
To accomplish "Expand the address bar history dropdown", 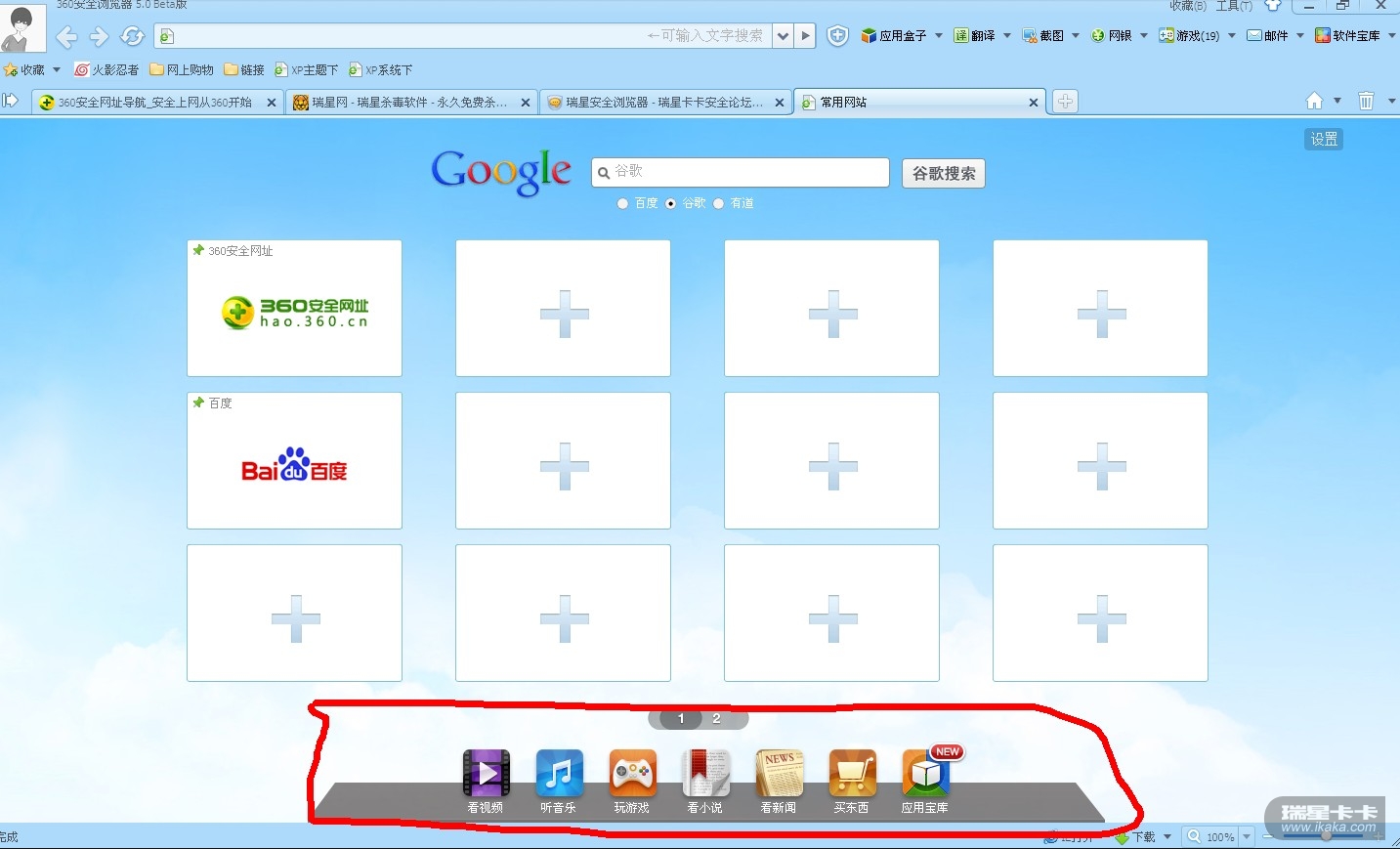I will [783, 36].
